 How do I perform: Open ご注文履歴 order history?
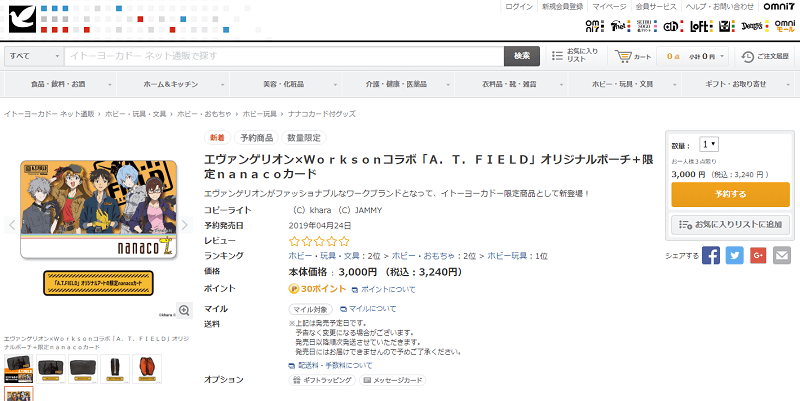tap(765, 56)
